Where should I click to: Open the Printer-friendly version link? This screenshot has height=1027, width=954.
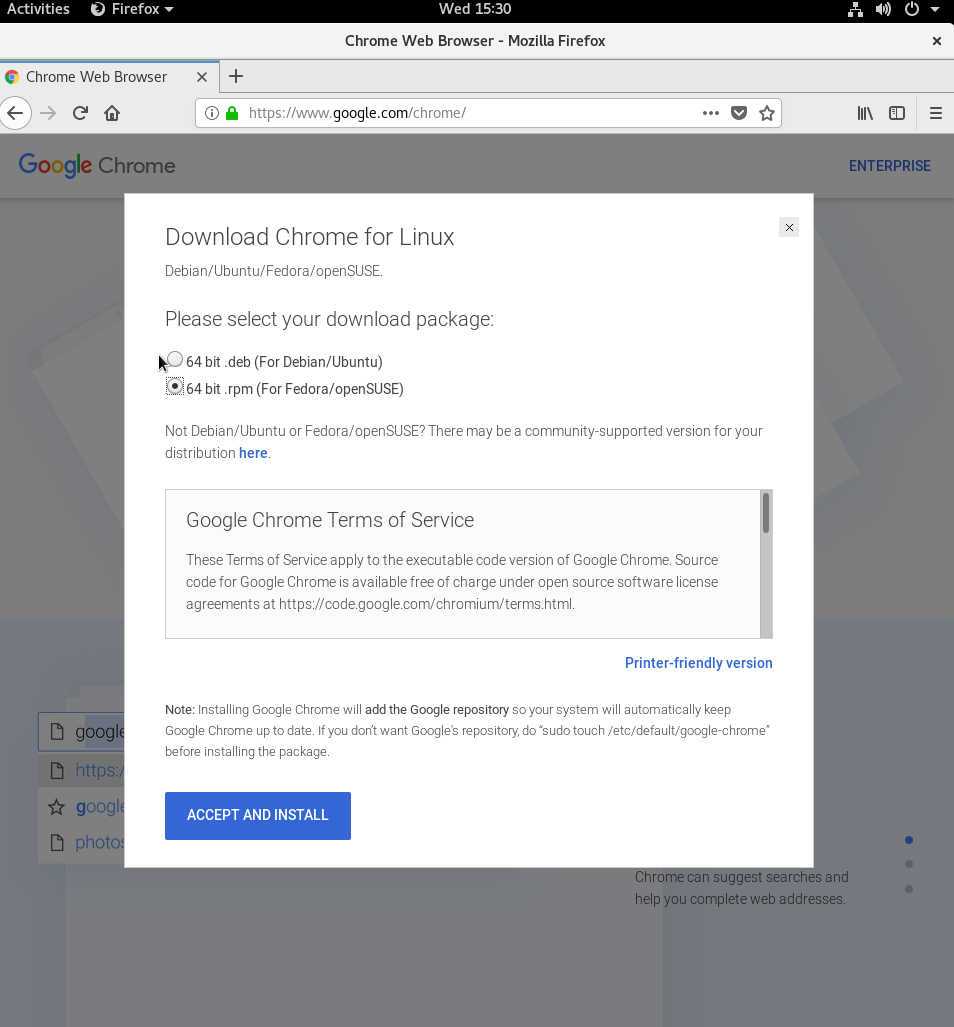click(699, 663)
